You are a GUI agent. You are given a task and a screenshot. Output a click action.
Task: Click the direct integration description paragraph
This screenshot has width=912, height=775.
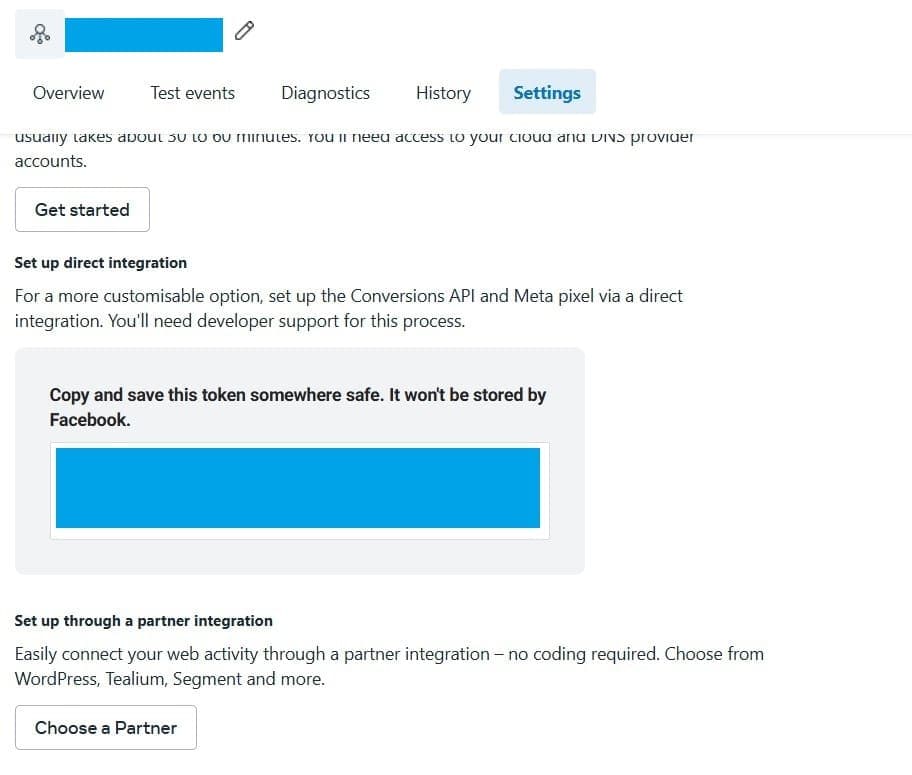tap(348, 307)
